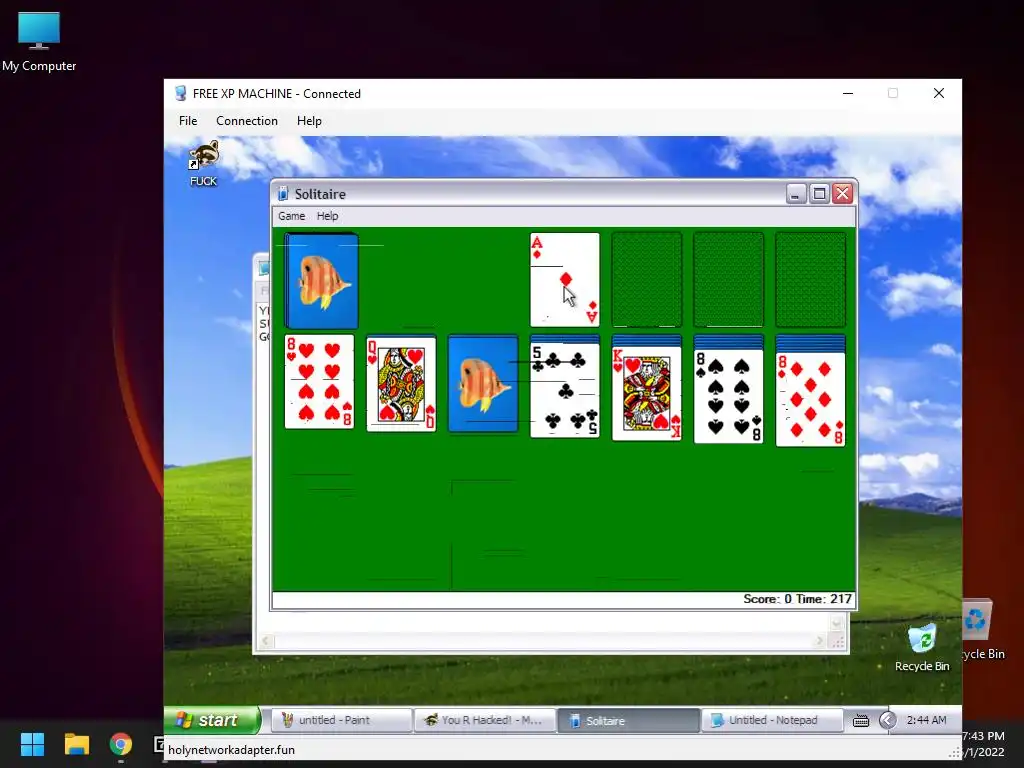Click right scroll arrow of background window

point(820,641)
